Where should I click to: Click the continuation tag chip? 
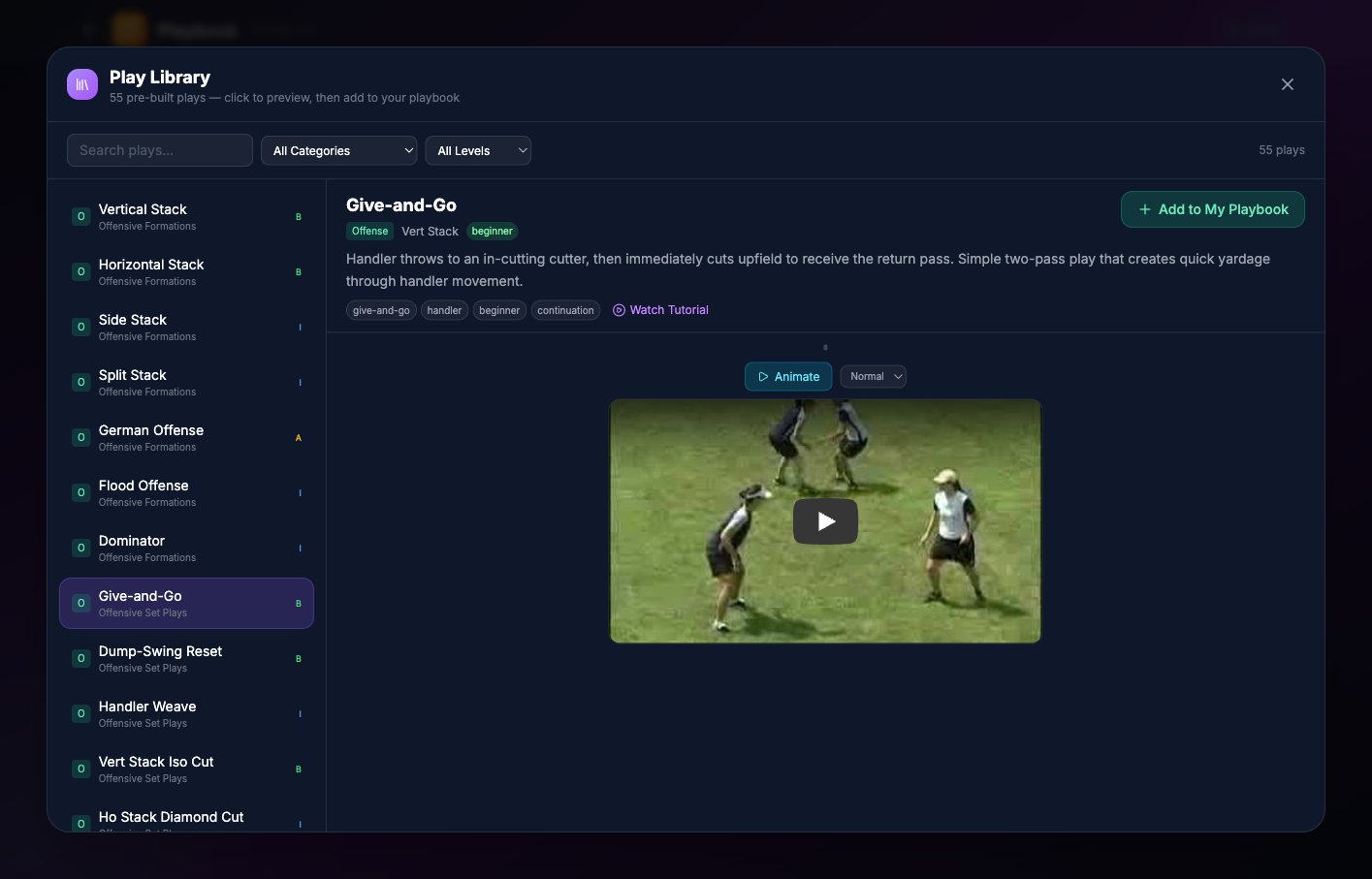point(565,310)
